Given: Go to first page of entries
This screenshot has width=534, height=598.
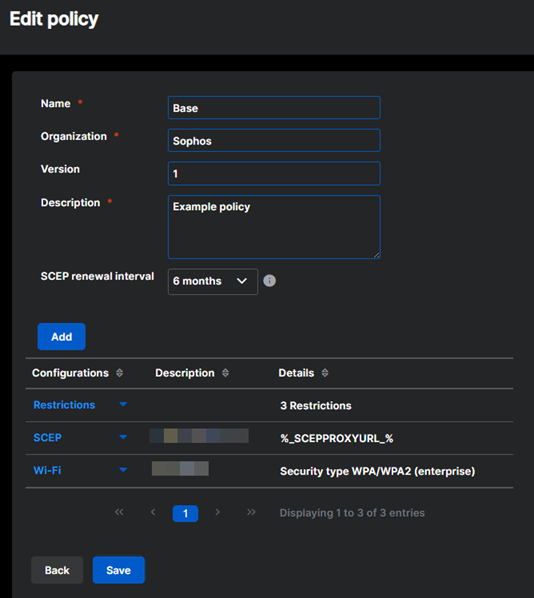Looking at the screenshot, I should tap(119, 512).
